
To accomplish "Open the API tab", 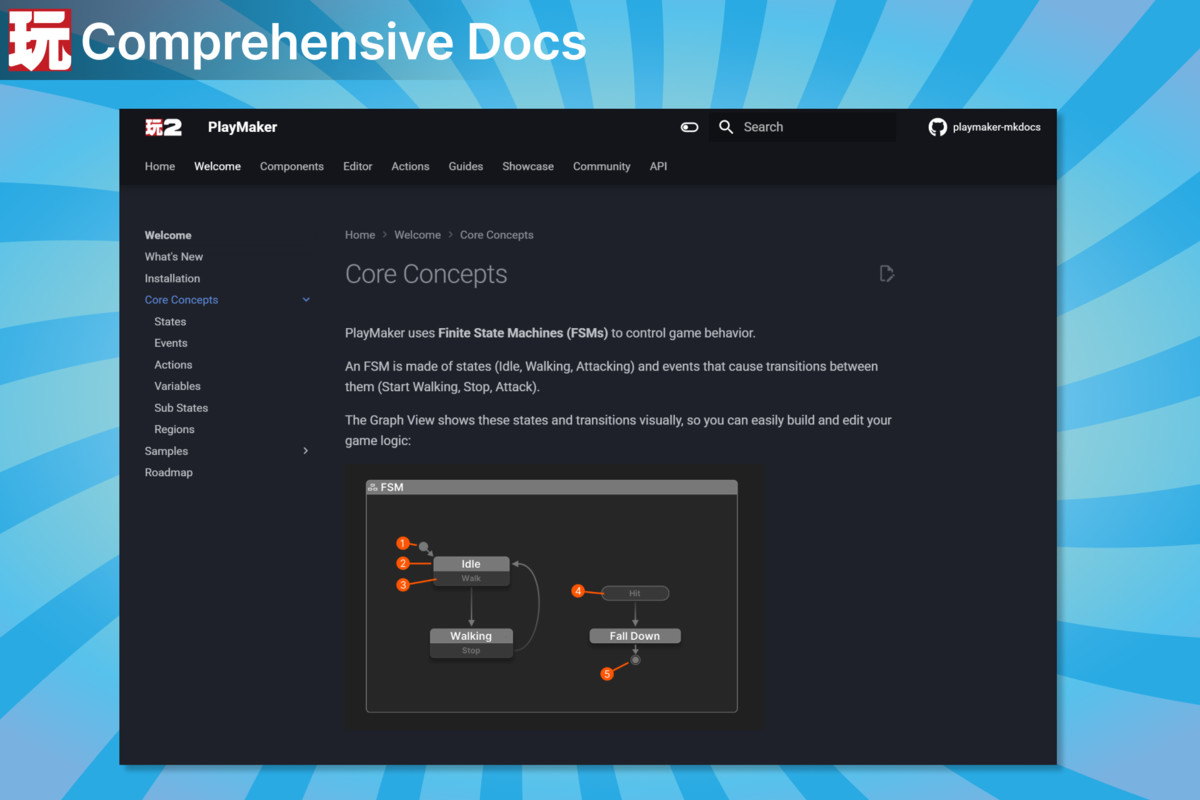I will click(x=658, y=166).
